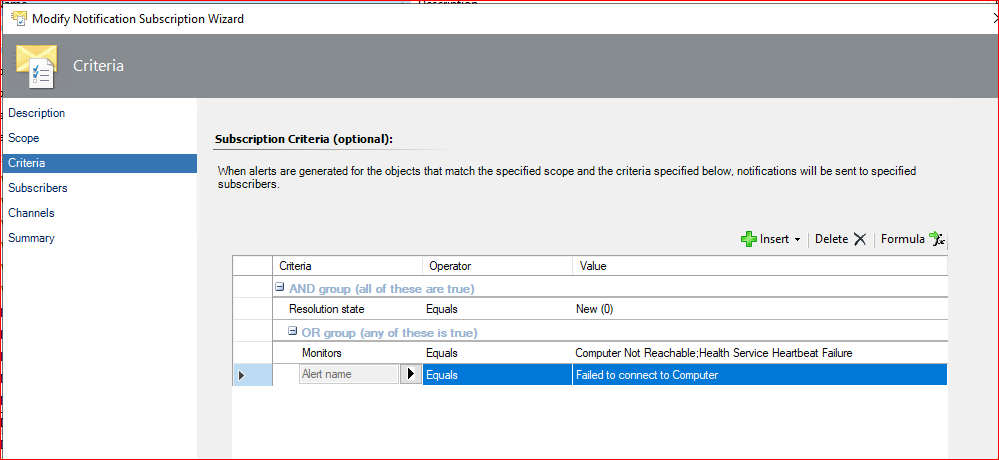Click the Criteria column header

(x=347, y=266)
